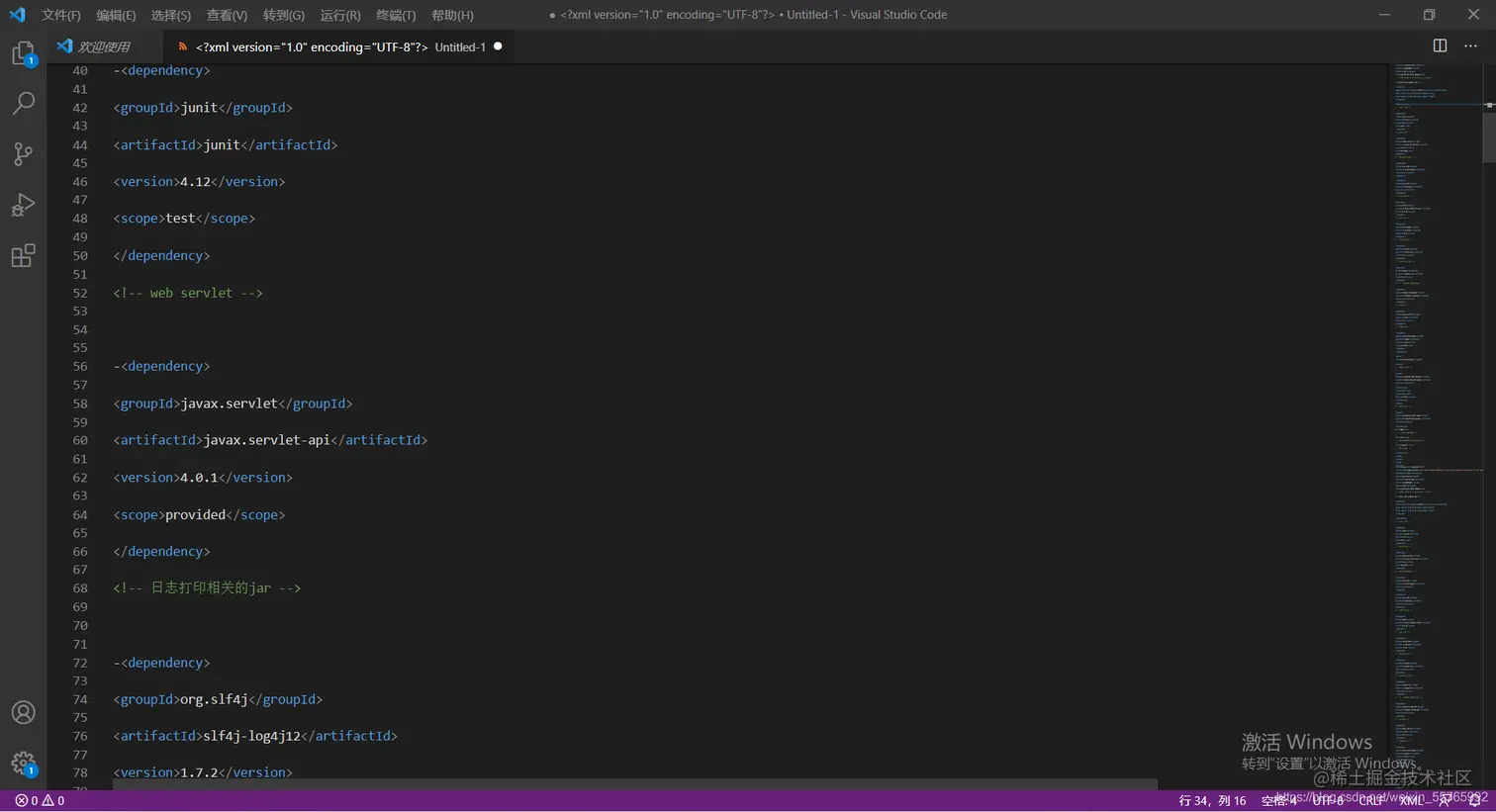Open the Run and Debug view icon
The image size is (1496, 812).
pos(23,205)
